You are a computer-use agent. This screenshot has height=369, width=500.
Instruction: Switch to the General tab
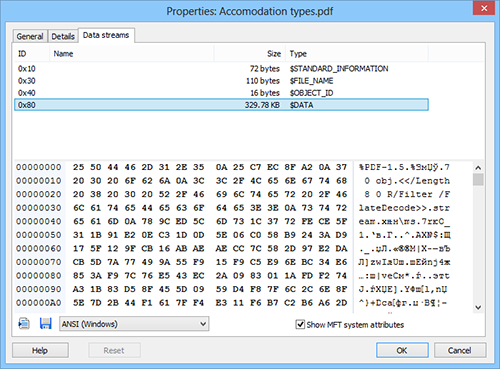tap(30, 36)
